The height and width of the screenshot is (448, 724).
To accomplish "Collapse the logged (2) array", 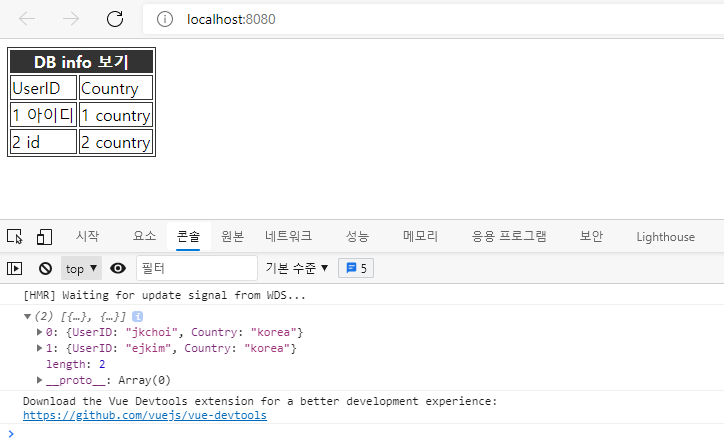I will coord(27,316).
